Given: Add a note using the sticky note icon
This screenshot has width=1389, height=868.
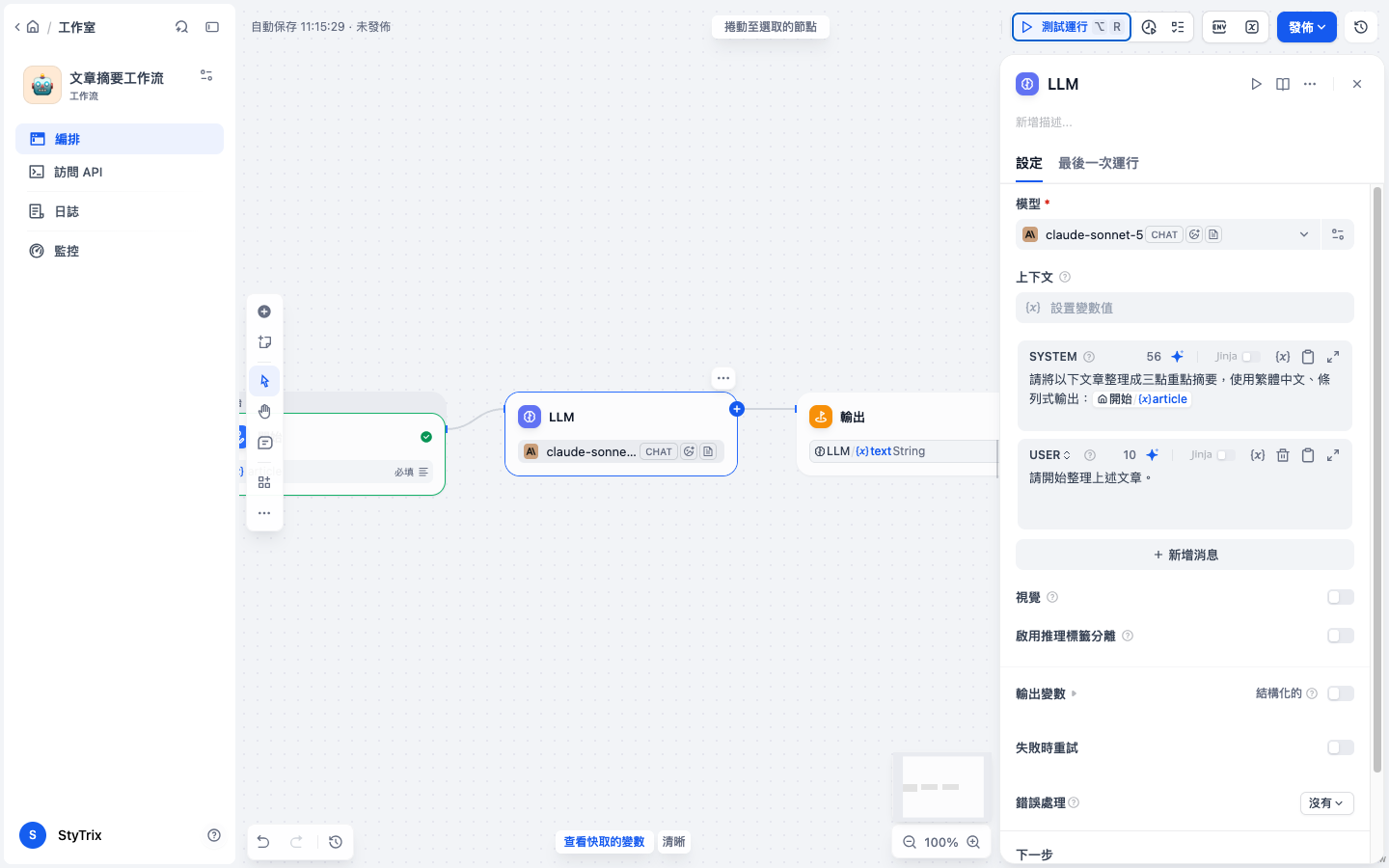Looking at the screenshot, I should [264, 342].
